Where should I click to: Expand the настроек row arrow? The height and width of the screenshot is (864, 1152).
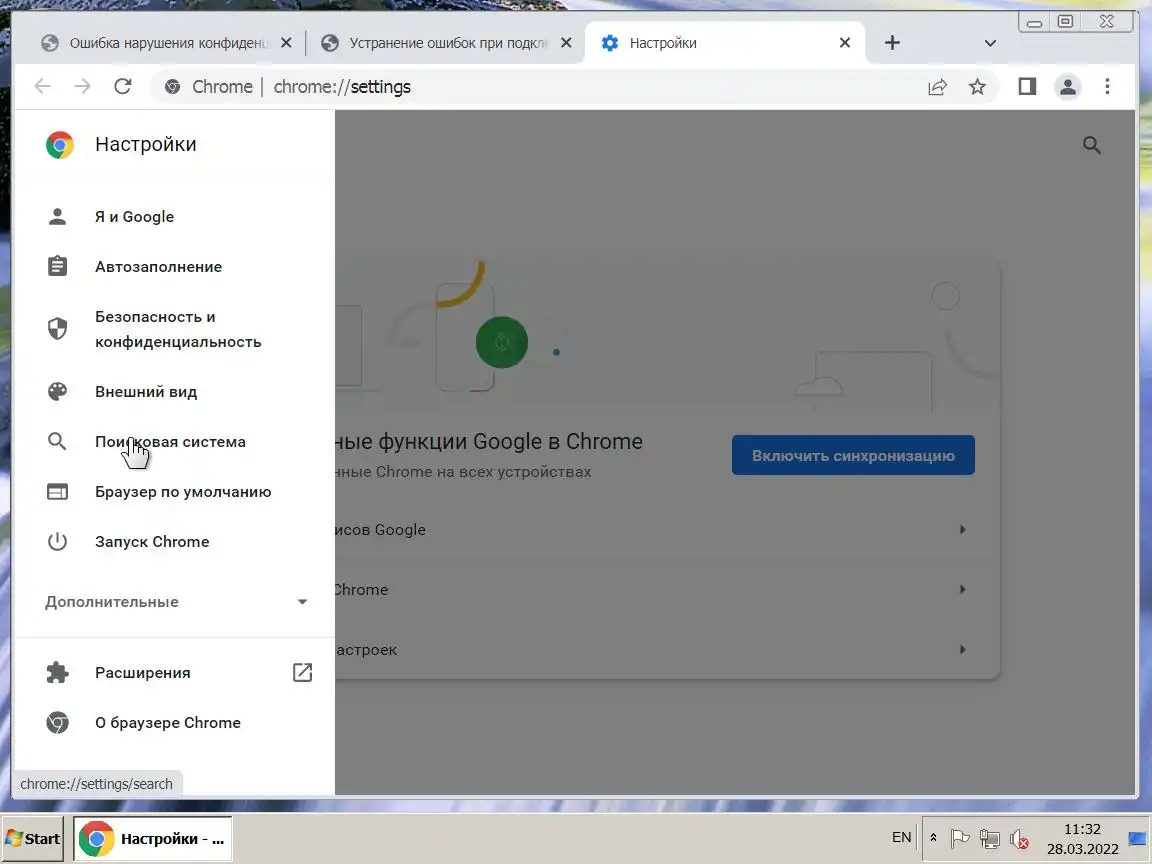[x=962, y=649]
